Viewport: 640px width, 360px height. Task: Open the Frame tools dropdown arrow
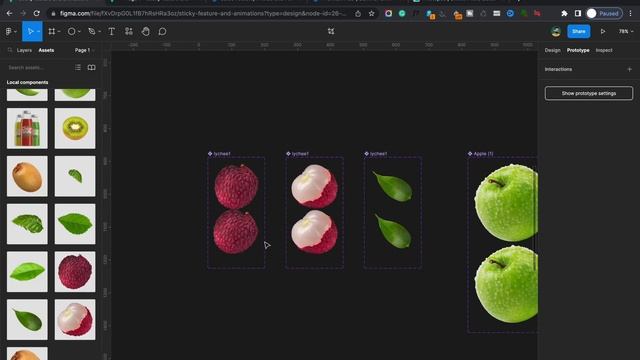click(x=59, y=31)
